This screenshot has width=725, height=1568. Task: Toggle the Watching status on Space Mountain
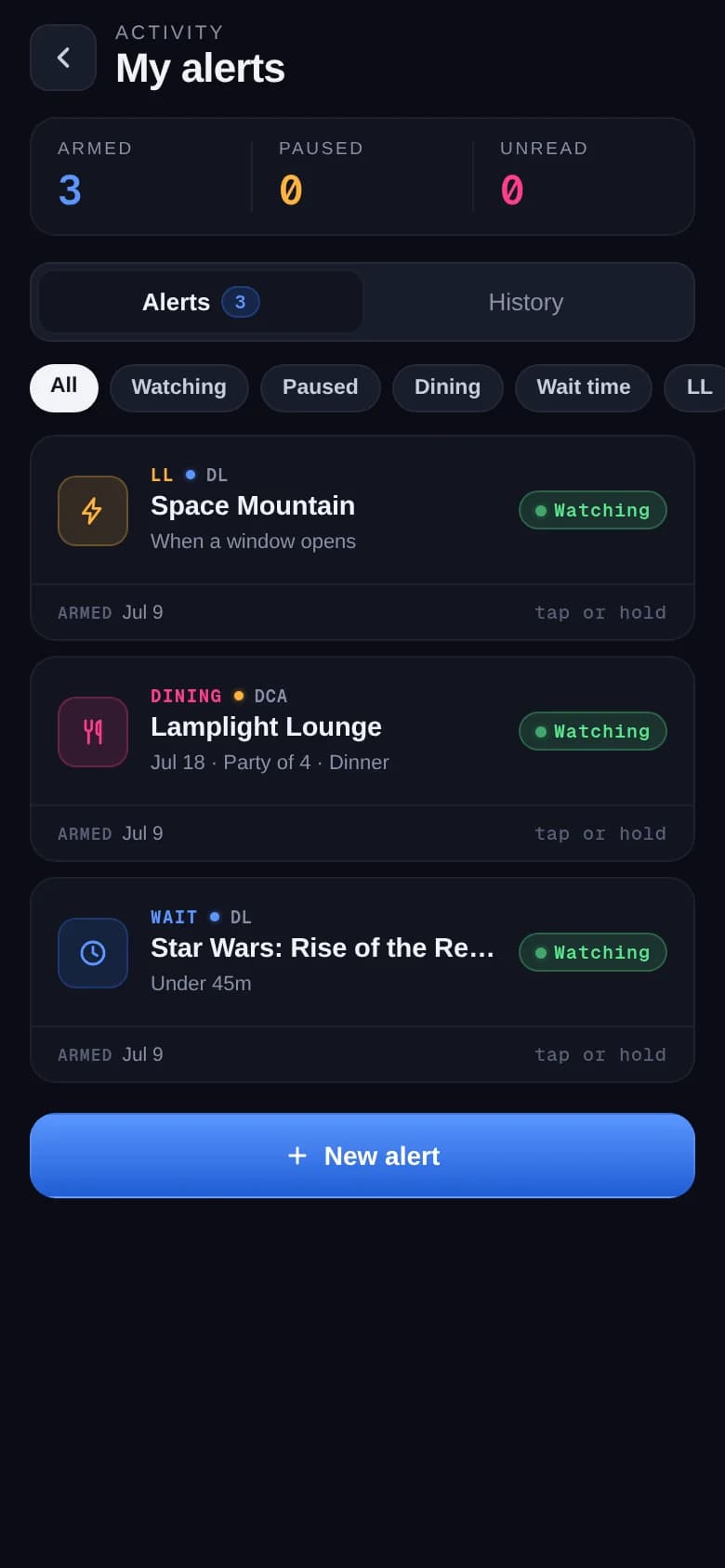[593, 510]
